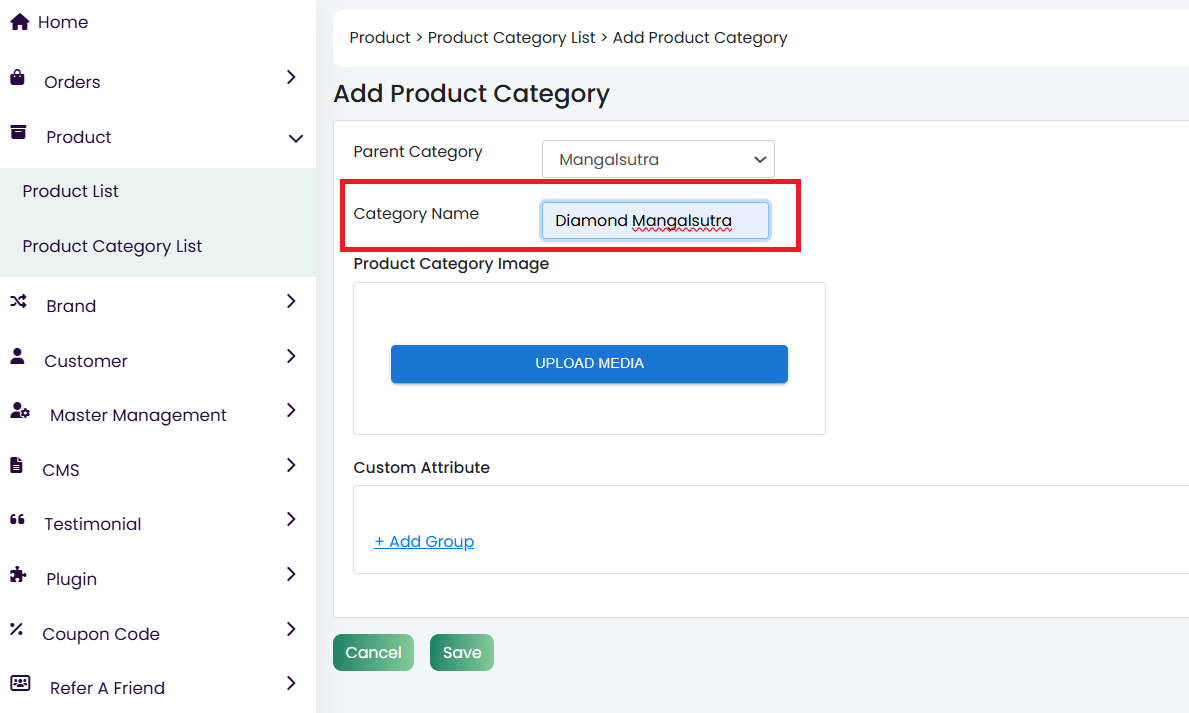Viewport: 1189px width, 713px height.
Task: Click the Product archive box icon
Action: 18,133
